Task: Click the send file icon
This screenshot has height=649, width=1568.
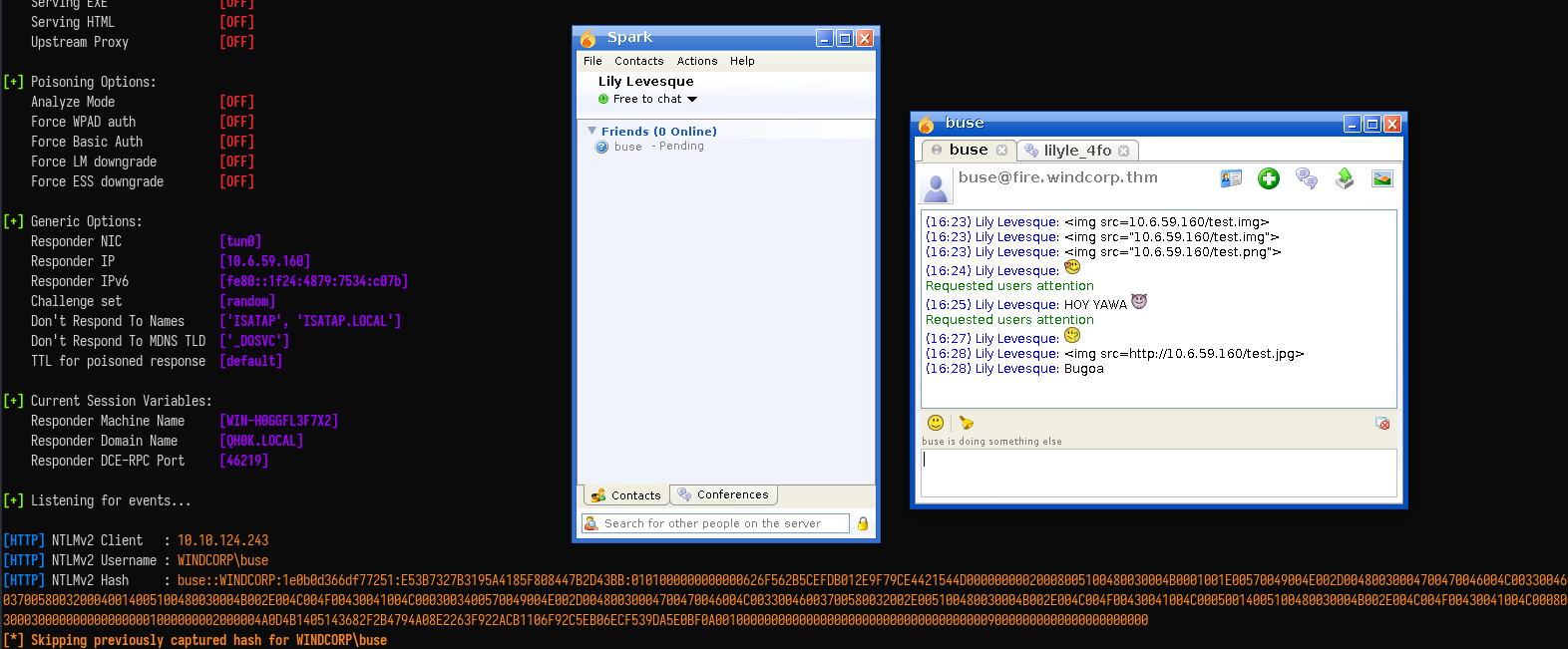Action: tap(1345, 178)
